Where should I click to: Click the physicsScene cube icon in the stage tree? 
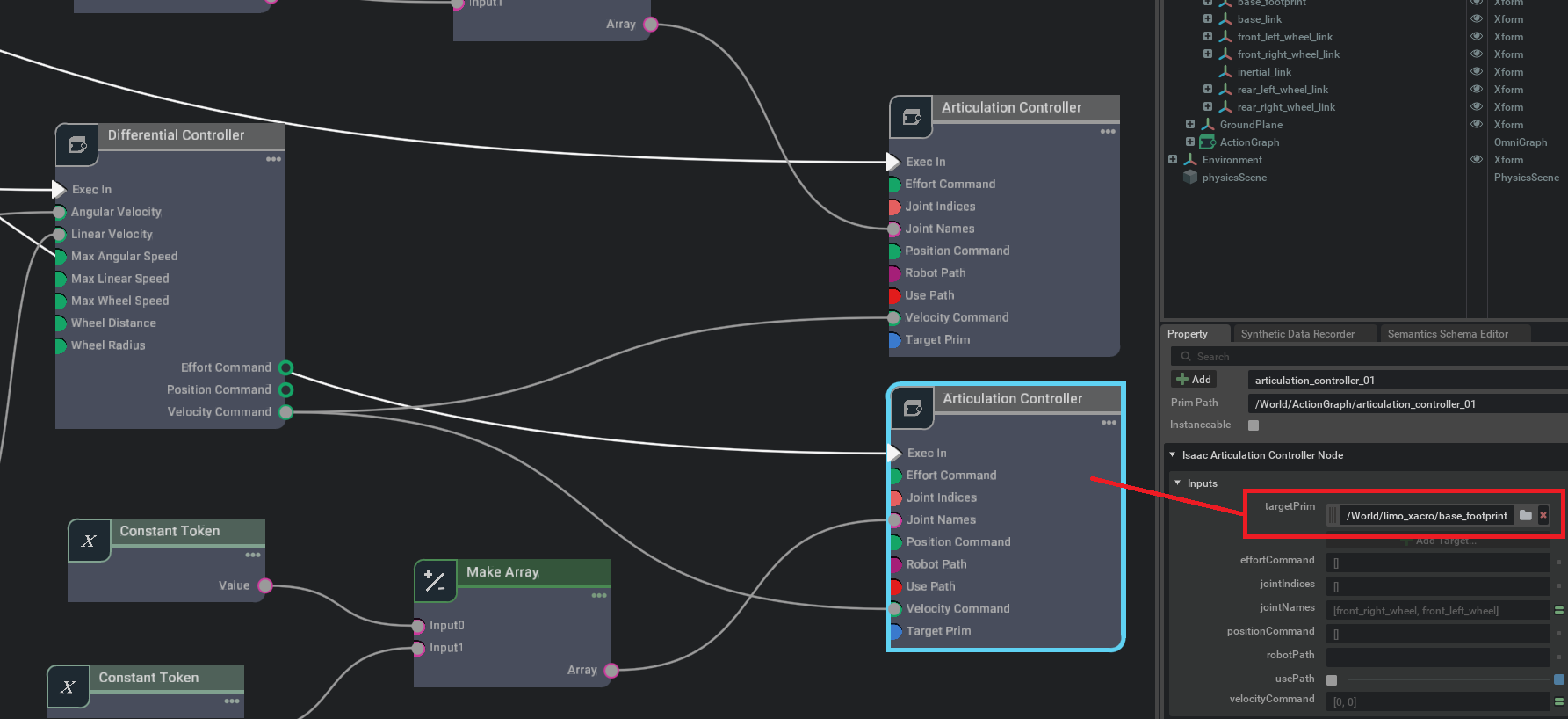pos(1190,177)
